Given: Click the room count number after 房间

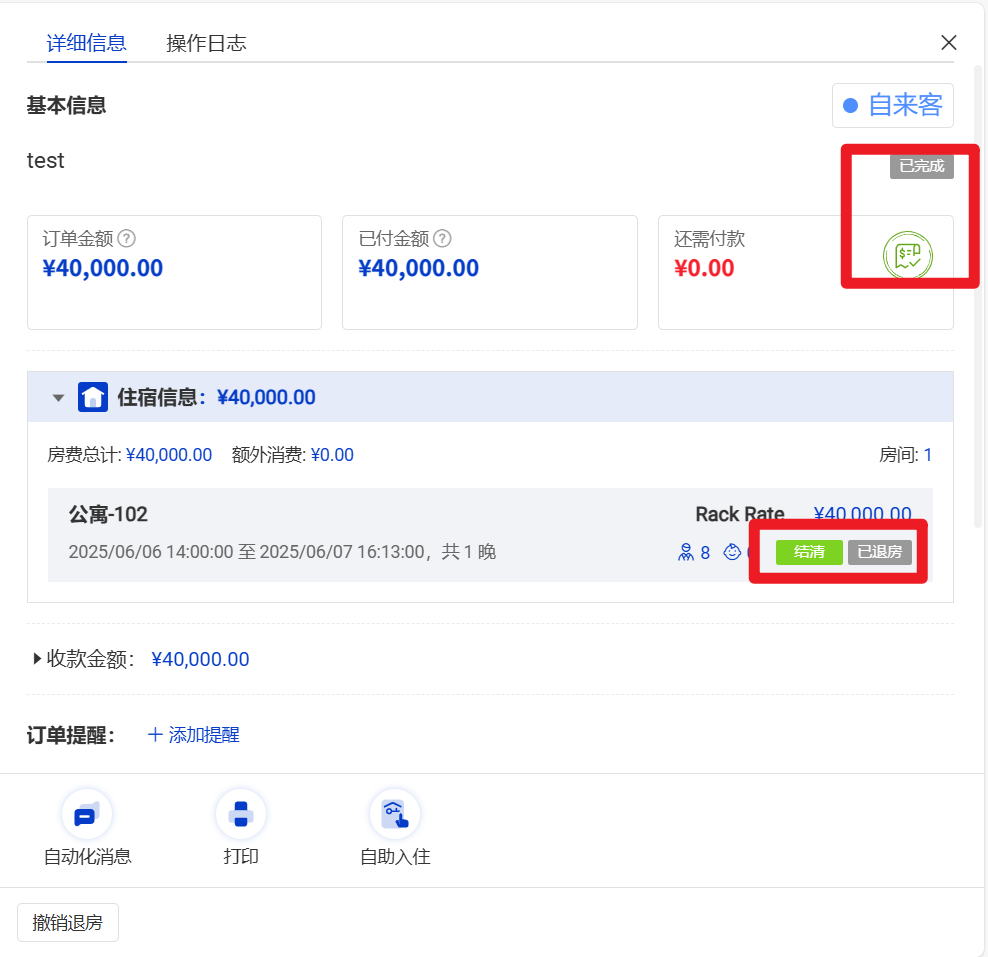Looking at the screenshot, I should point(927,455).
